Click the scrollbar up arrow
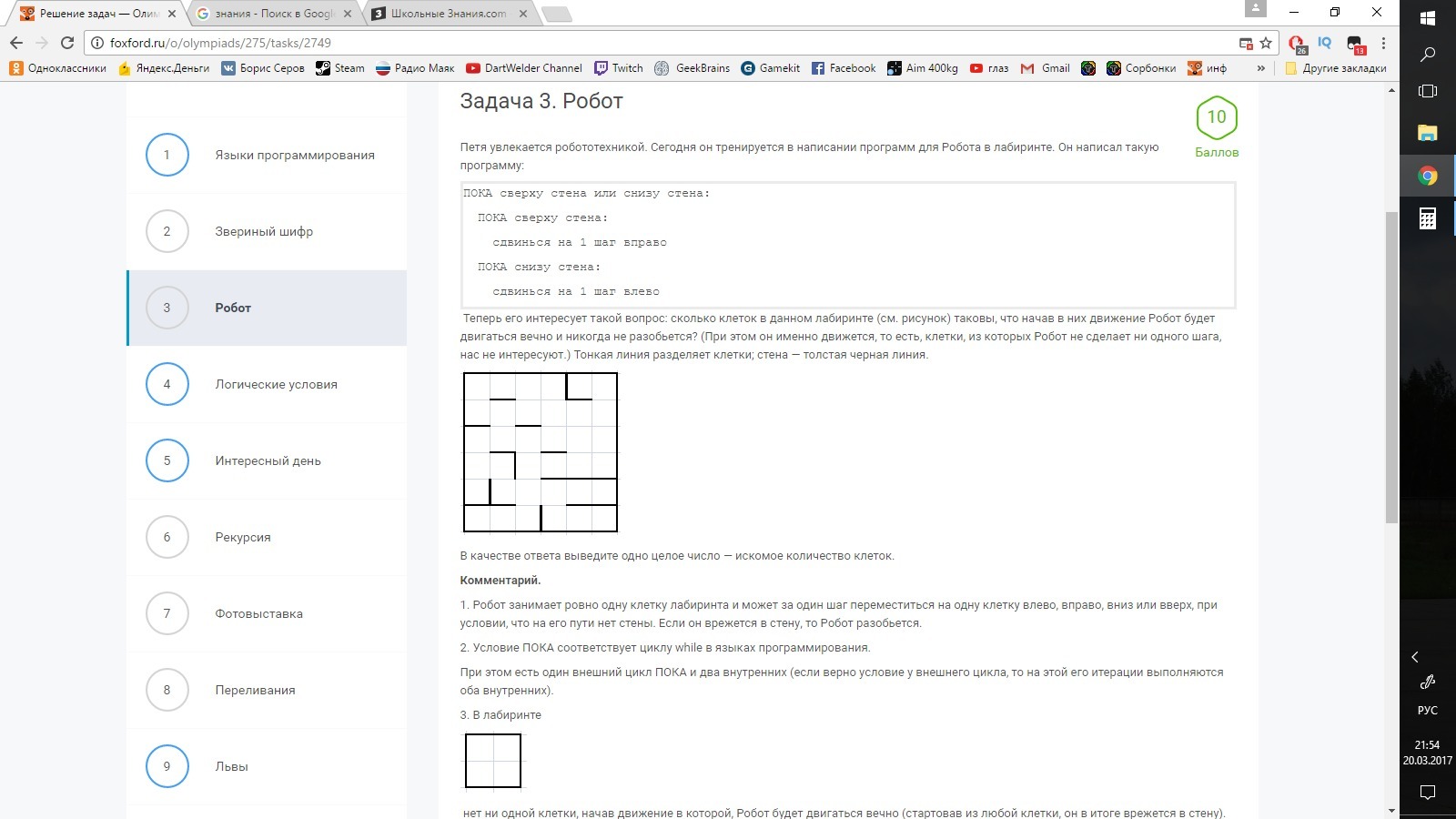 1391,90
